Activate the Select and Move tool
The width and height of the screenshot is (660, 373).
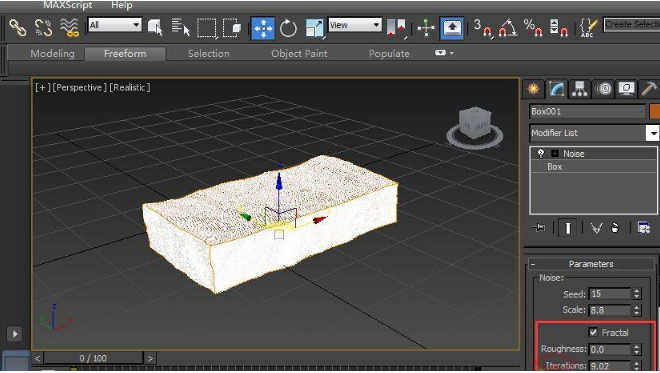[263, 28]
